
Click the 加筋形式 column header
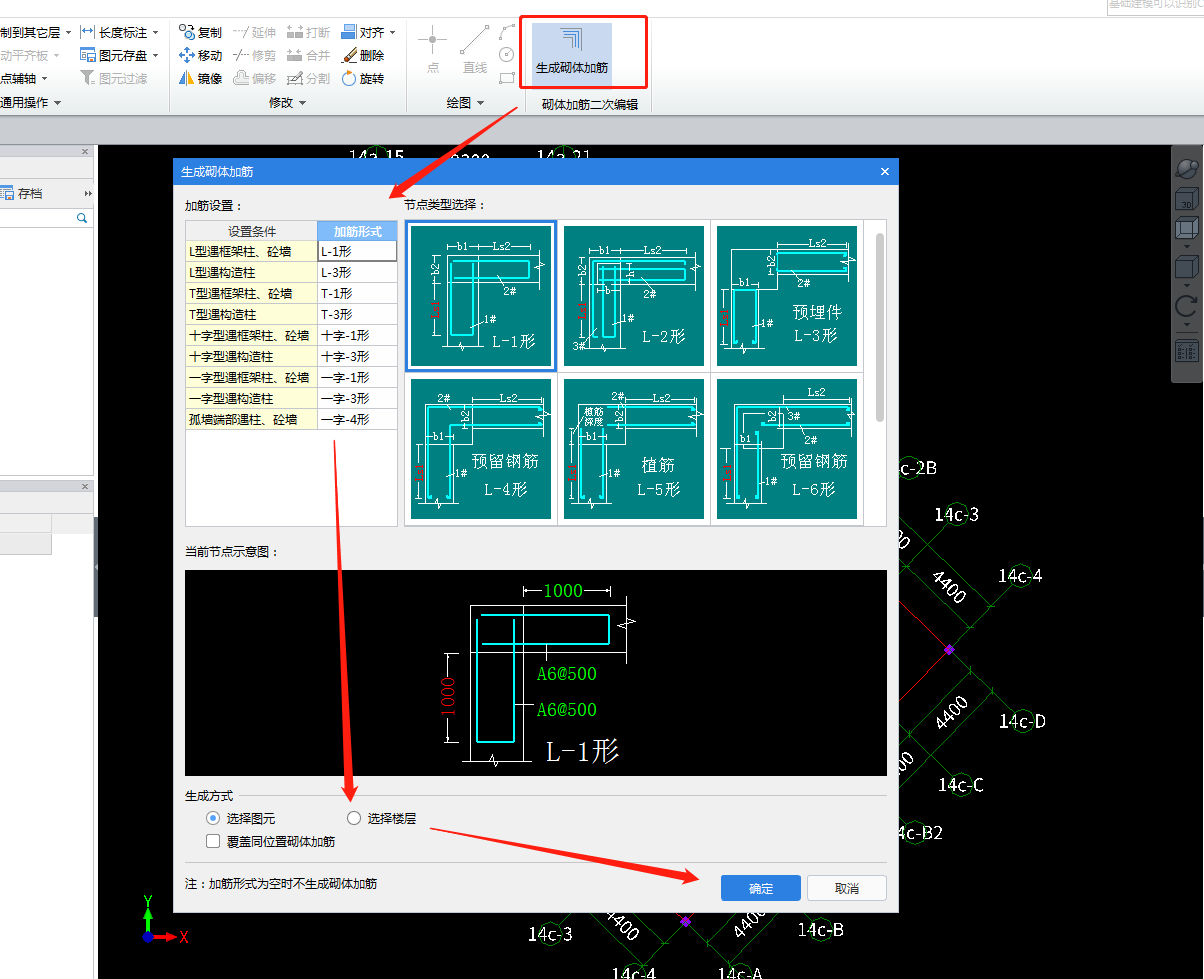pyautogui.click(x=357, y=231)
